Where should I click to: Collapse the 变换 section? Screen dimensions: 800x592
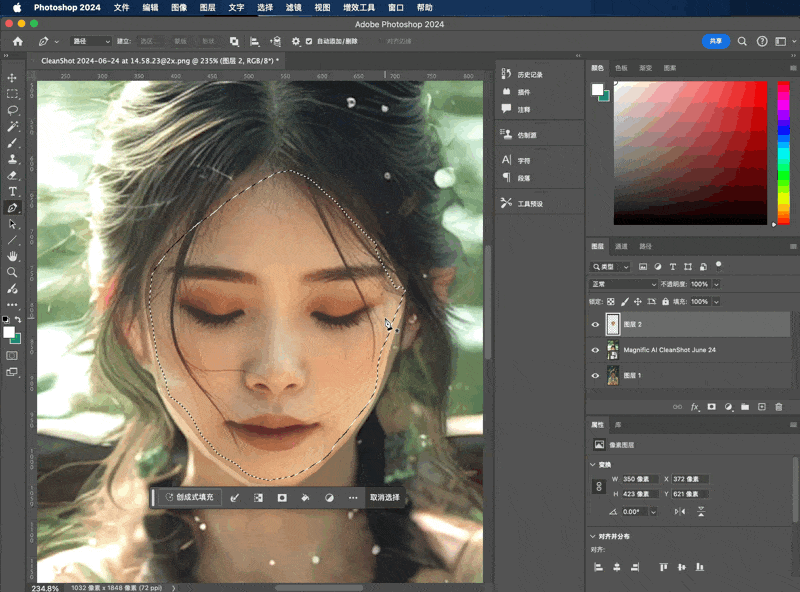593,465
